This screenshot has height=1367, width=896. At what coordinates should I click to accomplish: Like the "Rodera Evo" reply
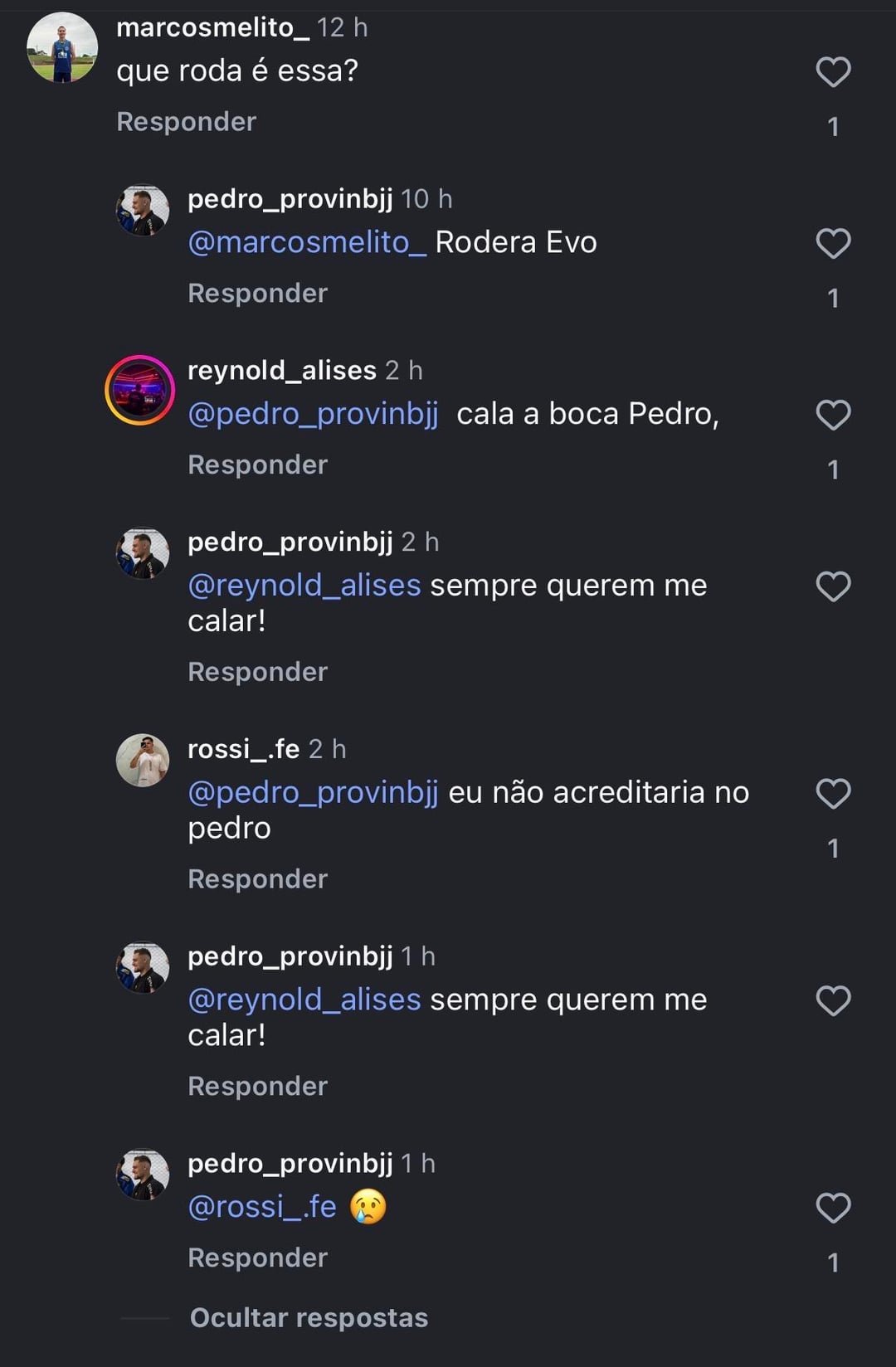[x=833, y=244]
